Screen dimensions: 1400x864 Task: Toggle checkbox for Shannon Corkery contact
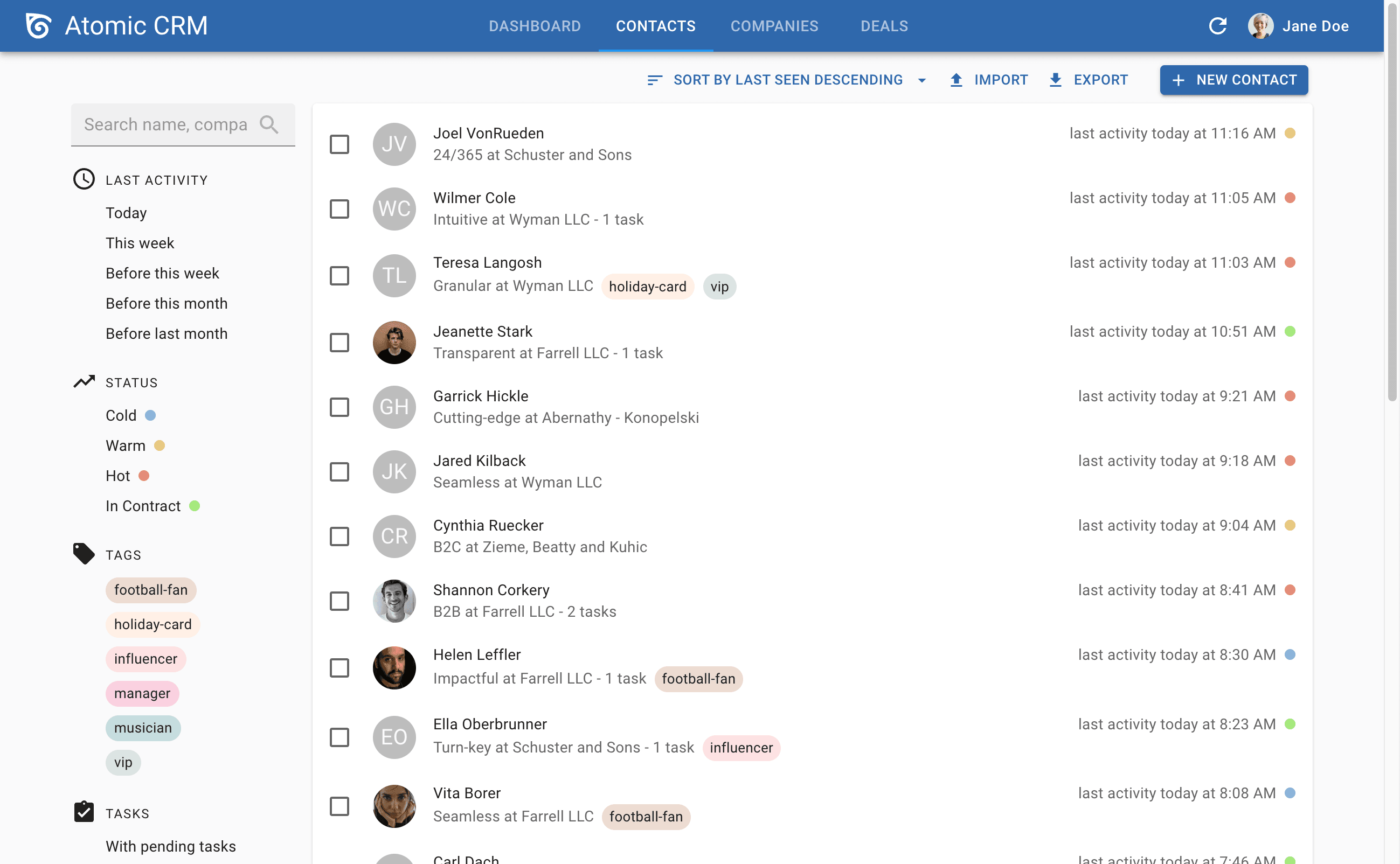[340, 601]
